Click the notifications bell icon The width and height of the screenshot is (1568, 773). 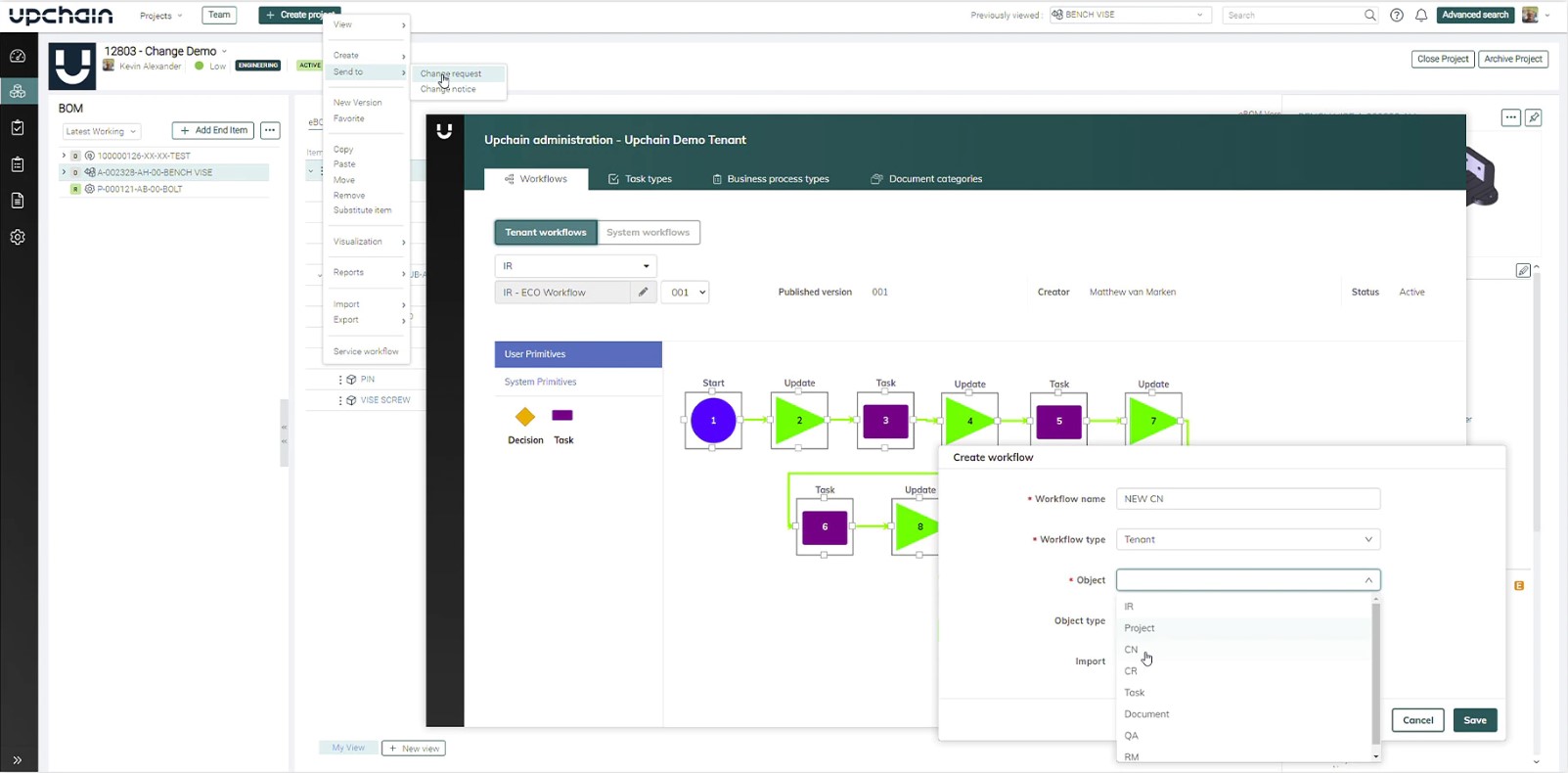[x=1420, y=15]
